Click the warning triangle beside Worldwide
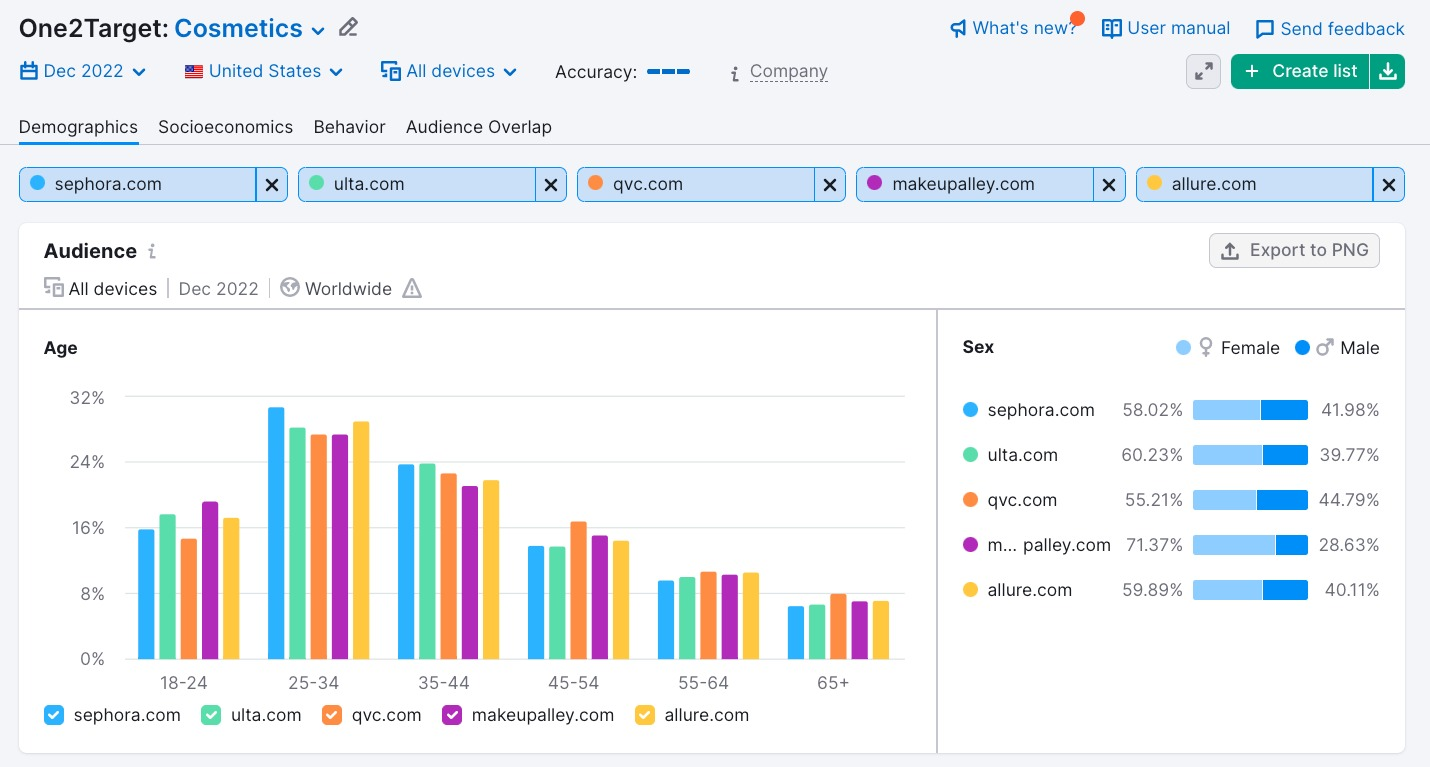 click(x=412, y=288)
